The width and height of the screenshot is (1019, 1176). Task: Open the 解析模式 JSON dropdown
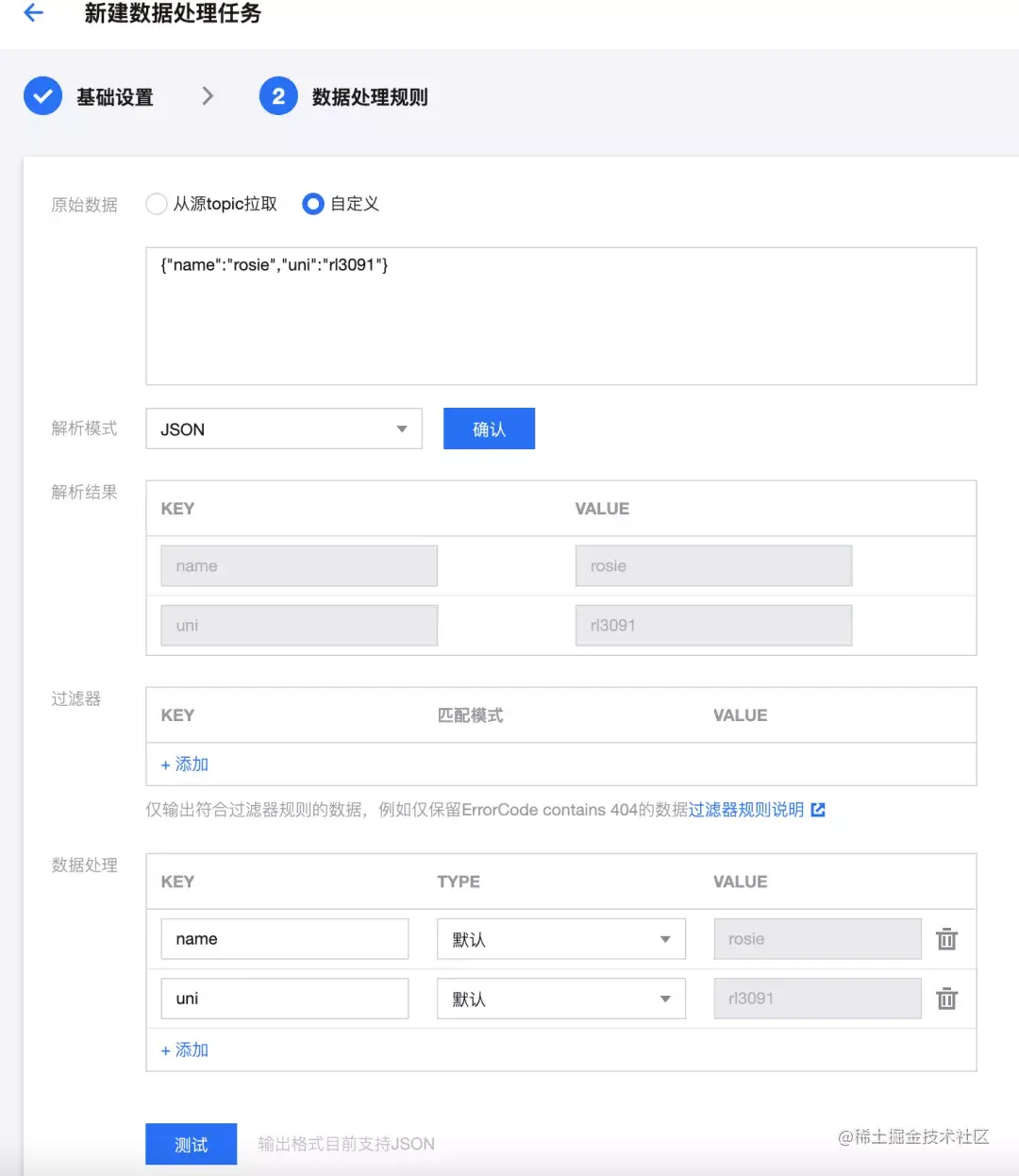tap(284, 428)
